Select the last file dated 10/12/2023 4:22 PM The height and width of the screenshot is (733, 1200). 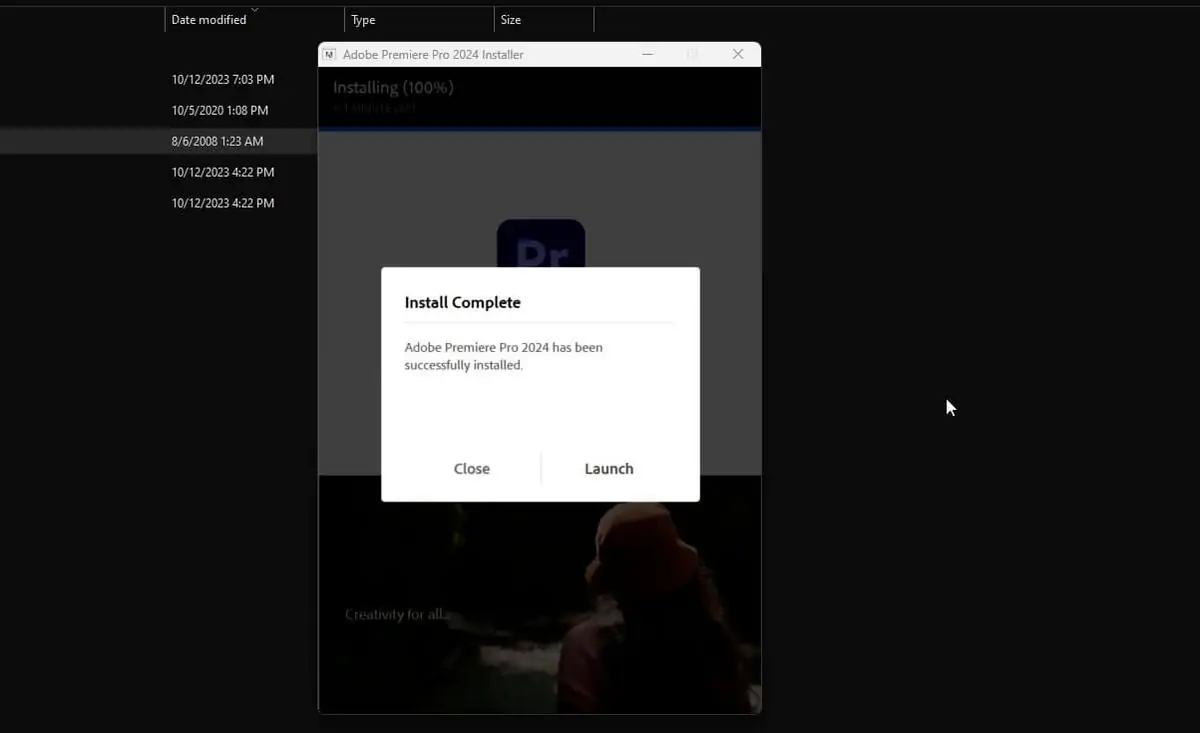coord(223,203)
